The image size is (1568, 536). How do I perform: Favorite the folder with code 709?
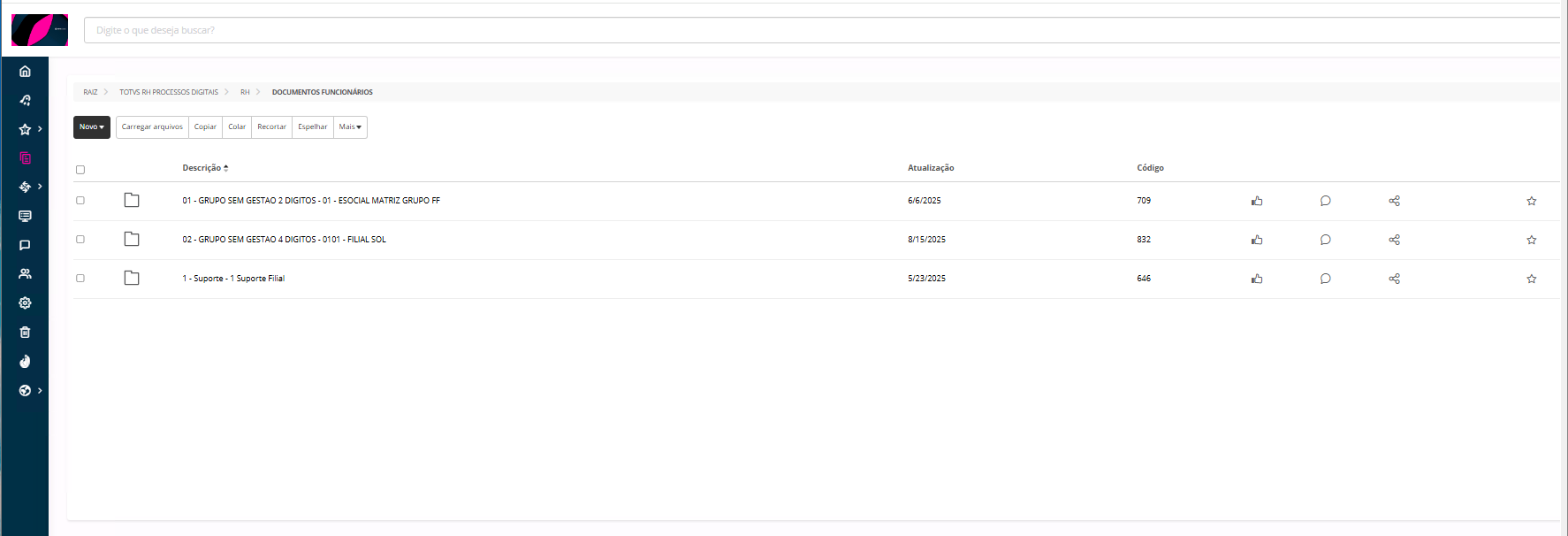(x=1532, y=201)
